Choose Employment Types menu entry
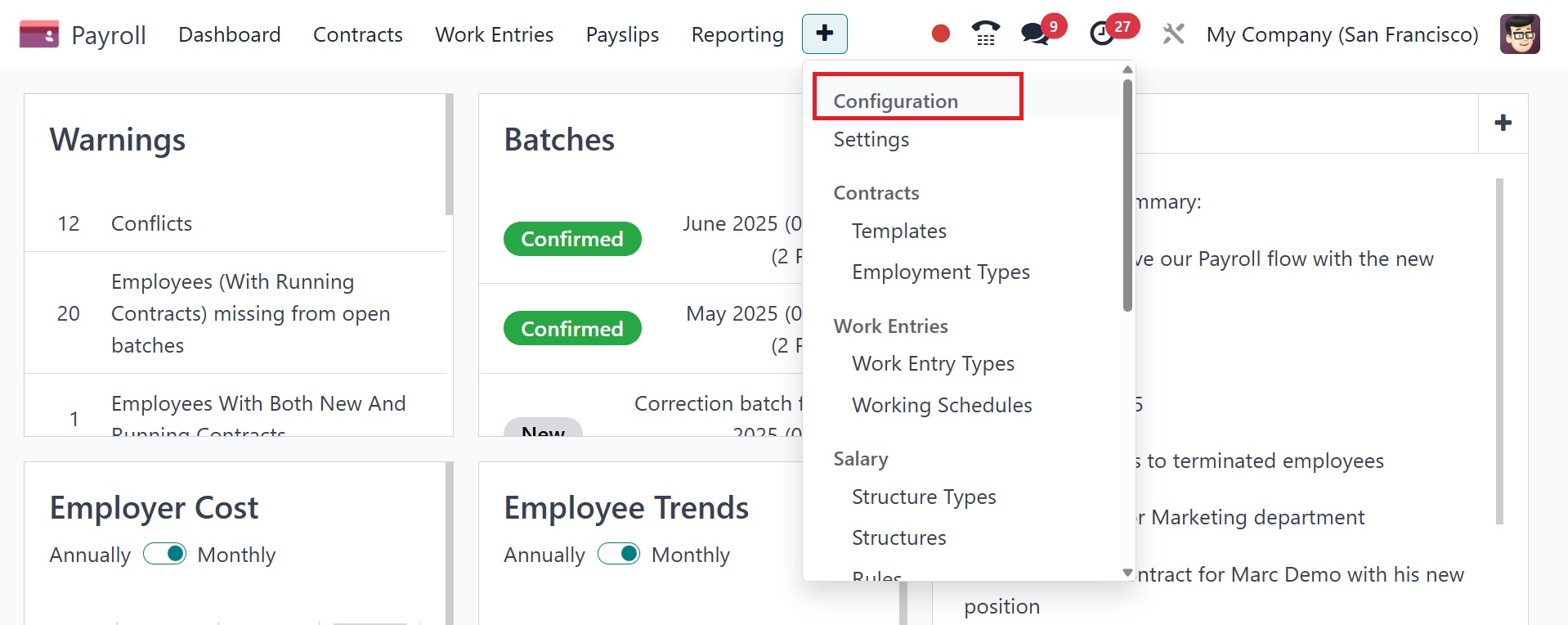This screenshot has height=625, width=1568. pyautogui.click(x=940, y=272)
